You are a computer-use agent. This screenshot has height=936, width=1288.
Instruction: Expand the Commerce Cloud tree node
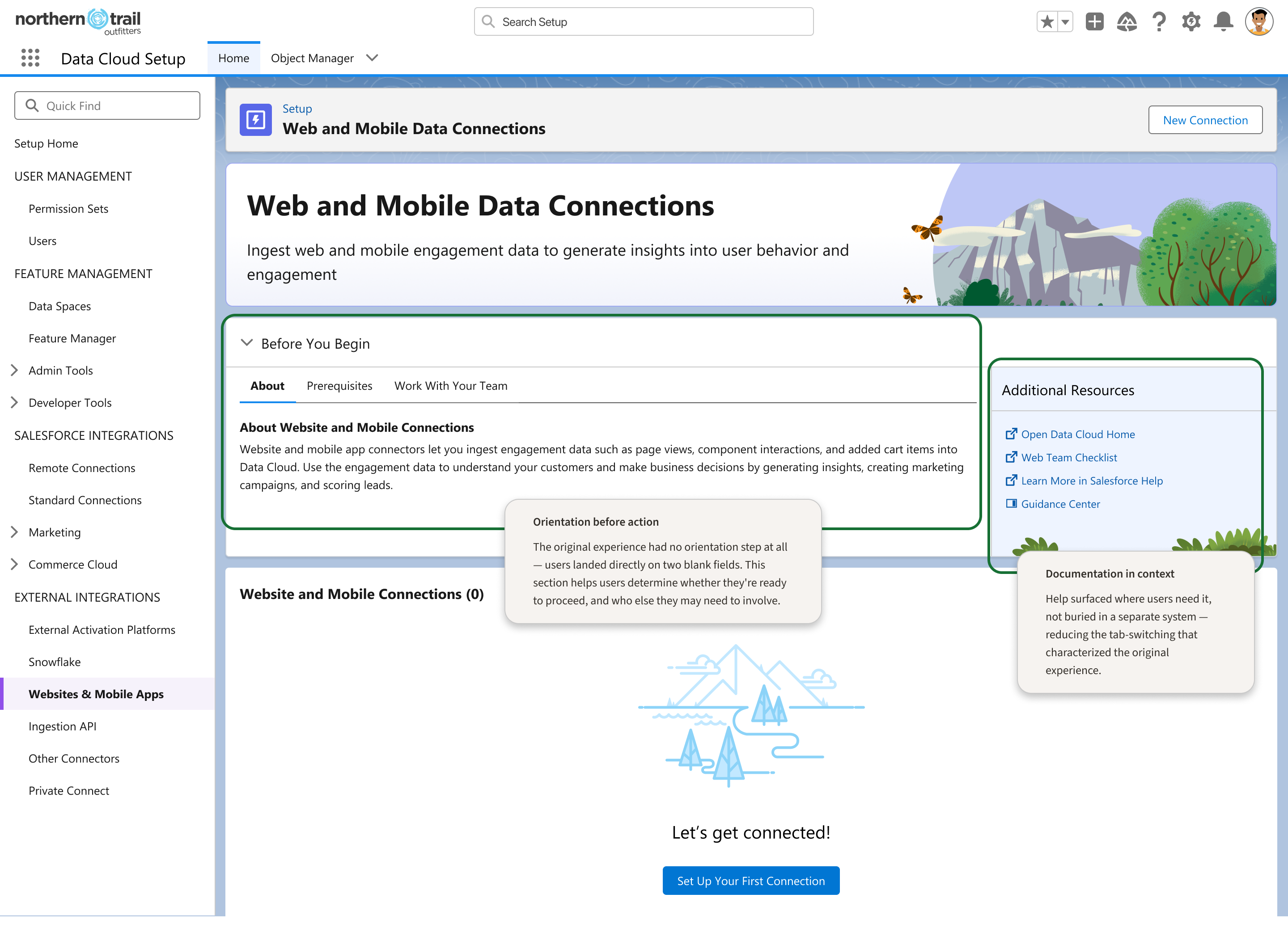tap(15, 565)
